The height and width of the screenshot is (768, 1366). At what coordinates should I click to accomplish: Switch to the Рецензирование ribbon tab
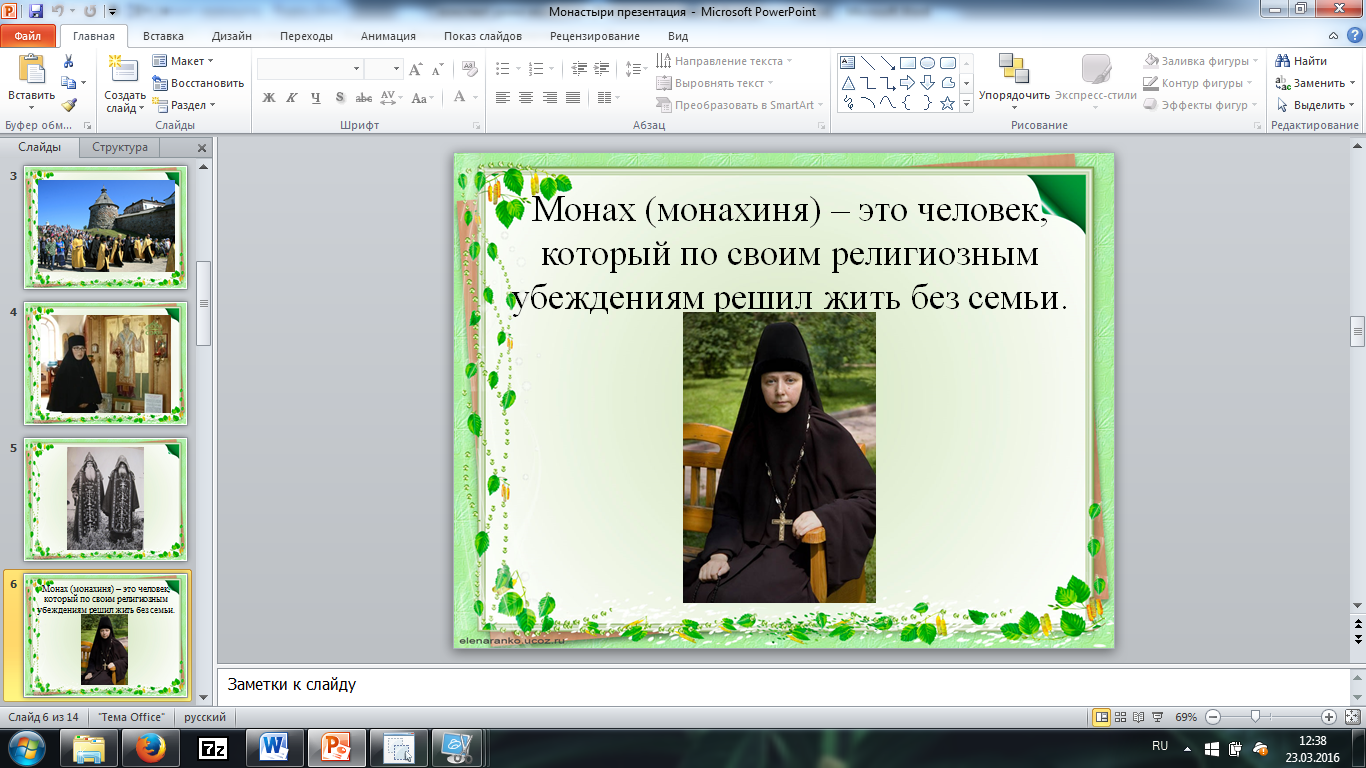(595, 36)
